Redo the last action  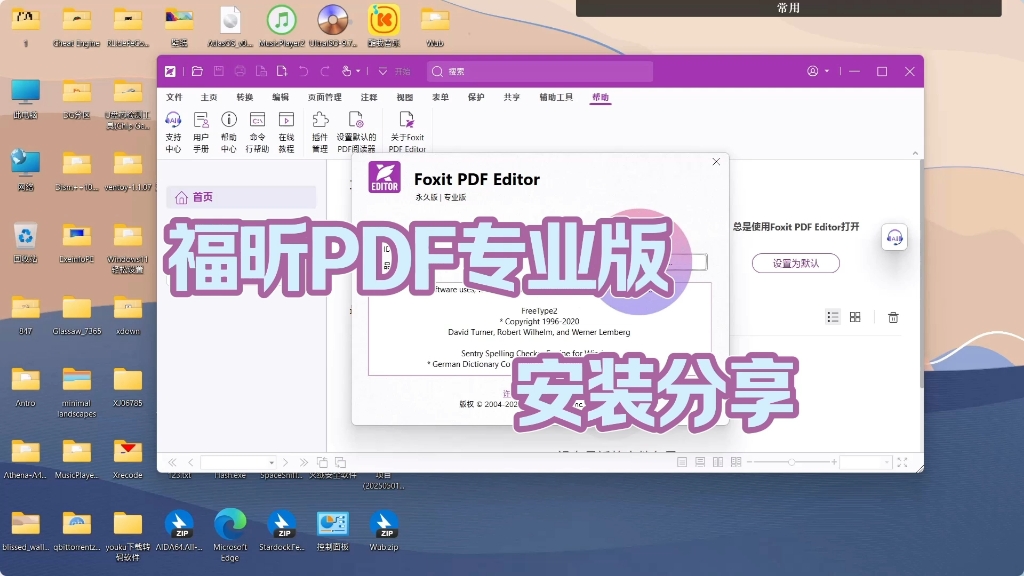[x=325, y=71]
